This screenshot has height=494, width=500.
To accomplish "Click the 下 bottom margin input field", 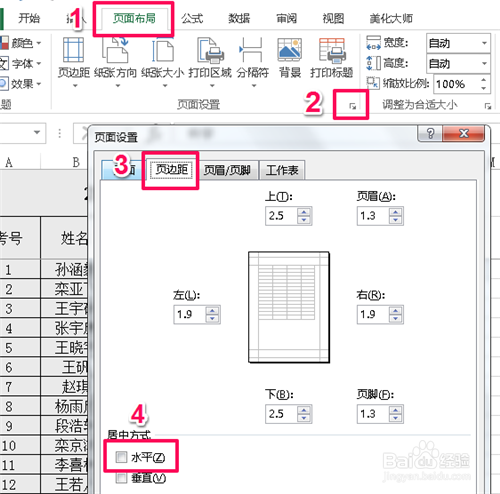I will click(281, 414).
